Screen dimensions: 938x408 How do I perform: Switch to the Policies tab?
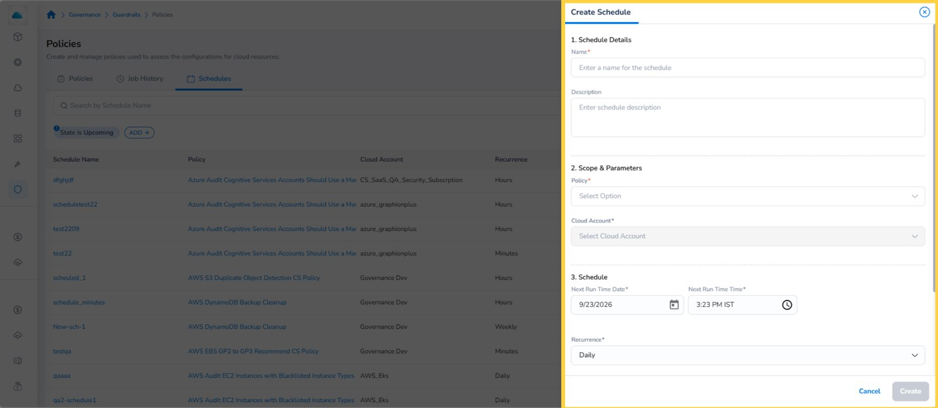click(x=75, y=79)
